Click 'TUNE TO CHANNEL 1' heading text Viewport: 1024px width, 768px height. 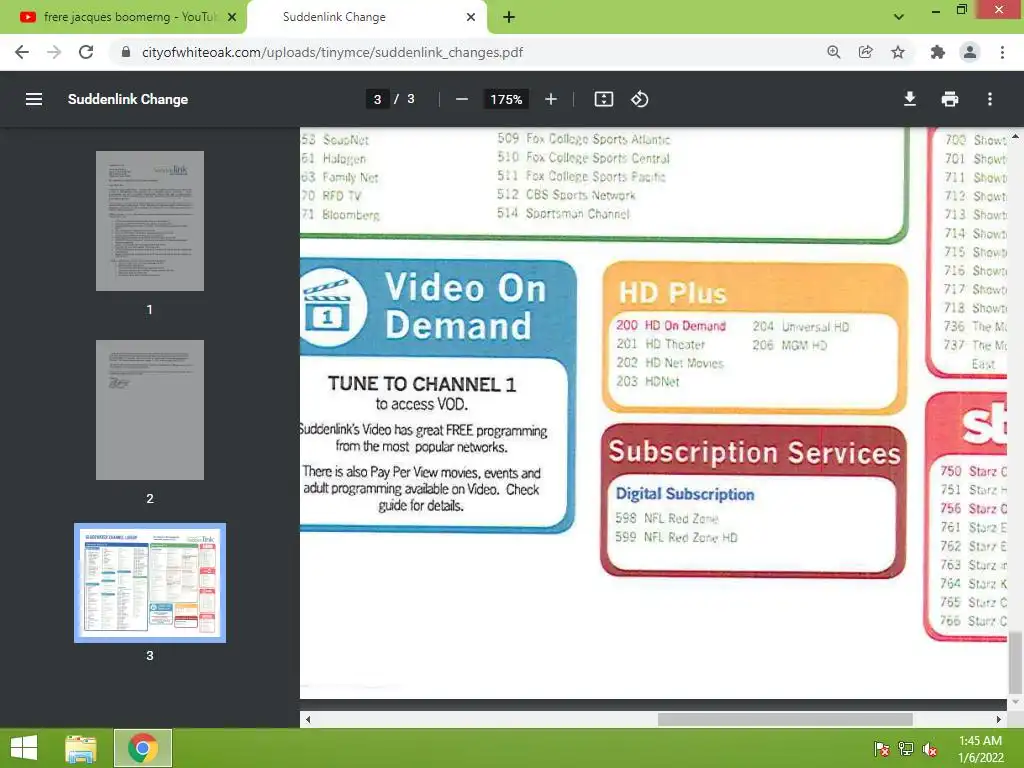click(422, 384)
